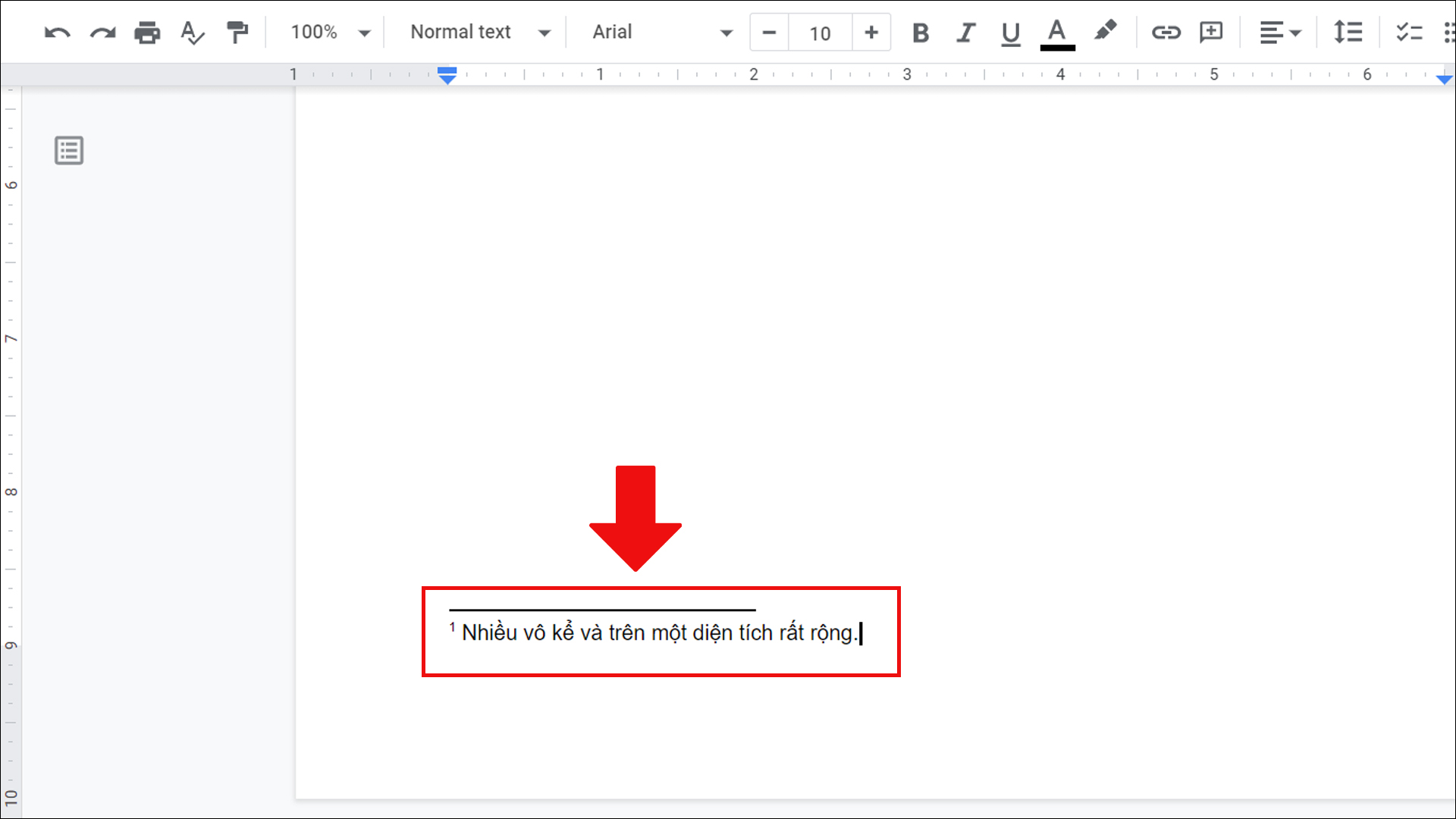The height and width of the screenshot is (819, 1456).
Task: Open the 100% zoom dropdown
Action: pyautogui.click(x=331, y=33)
